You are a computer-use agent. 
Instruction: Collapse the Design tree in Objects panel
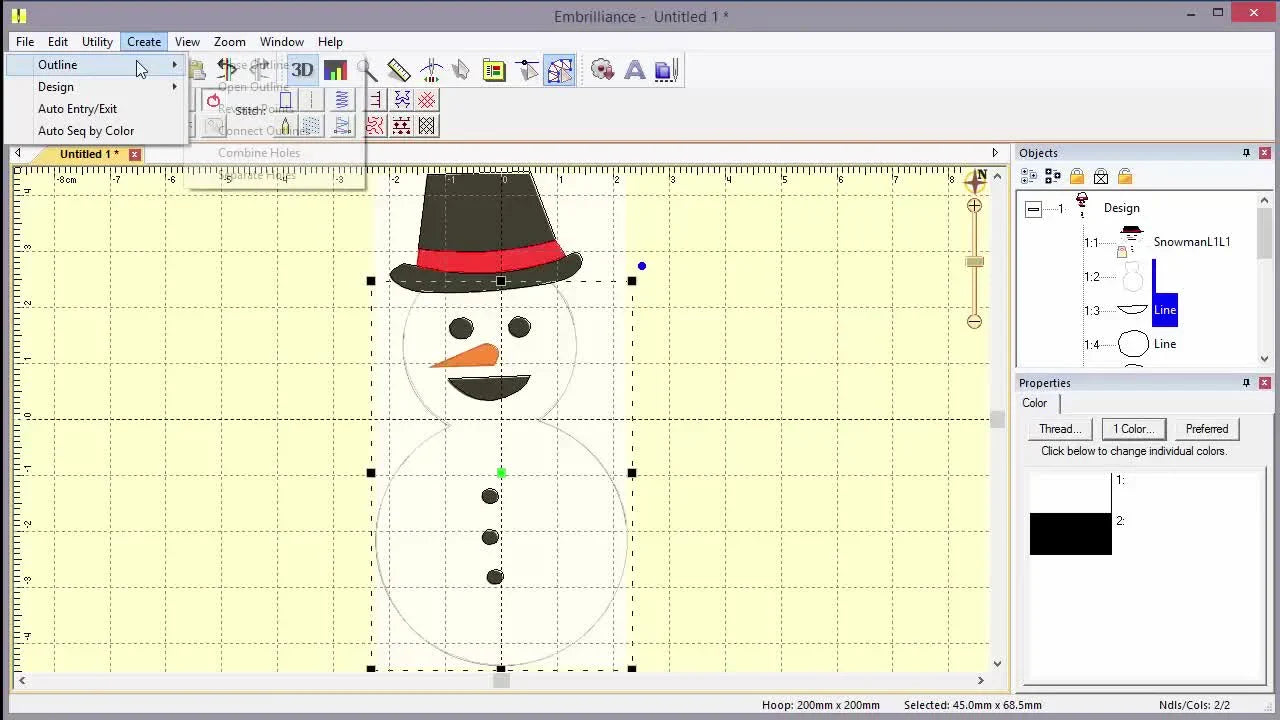coord(1033,208)
